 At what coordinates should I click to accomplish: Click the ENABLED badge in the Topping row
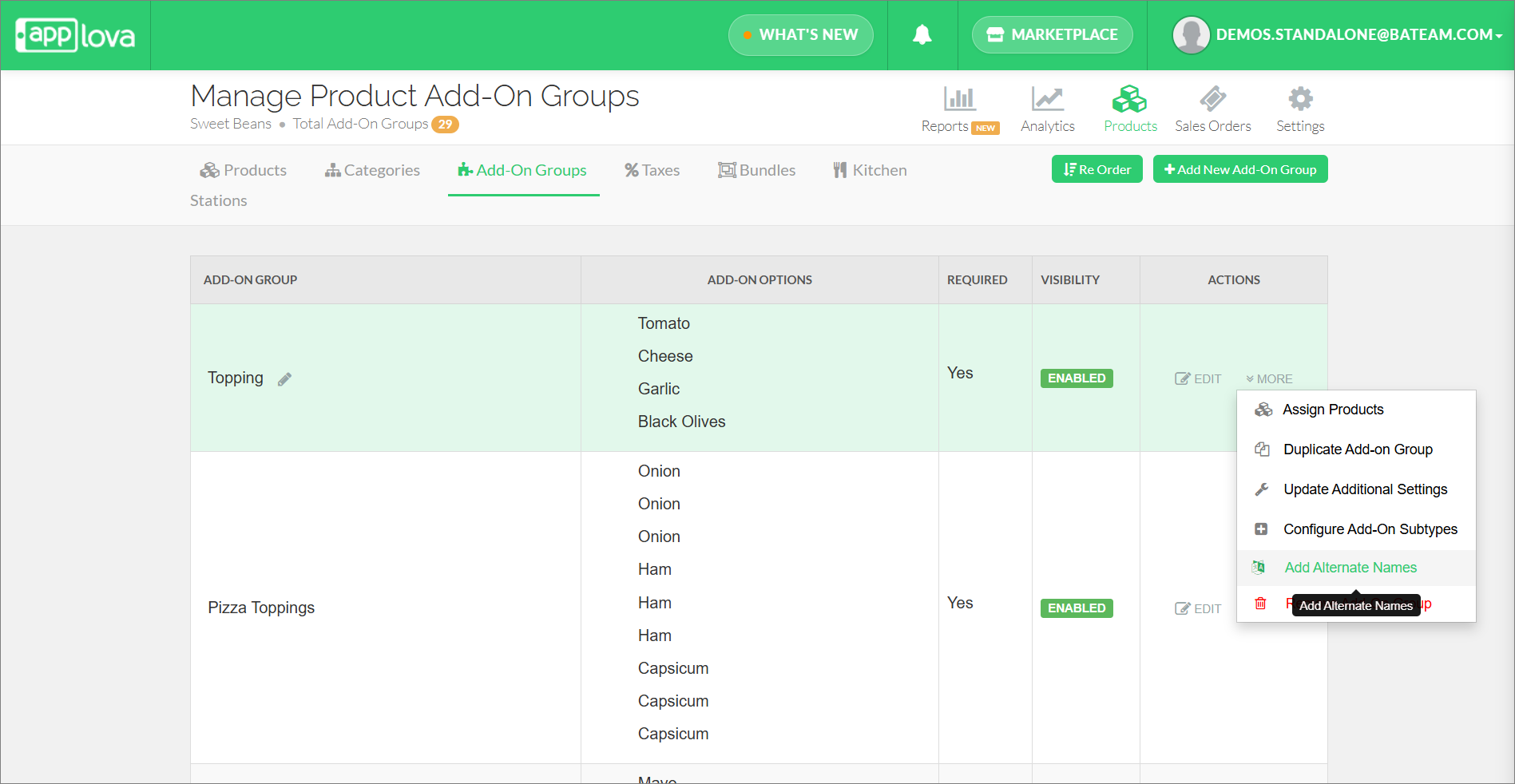1077,378
